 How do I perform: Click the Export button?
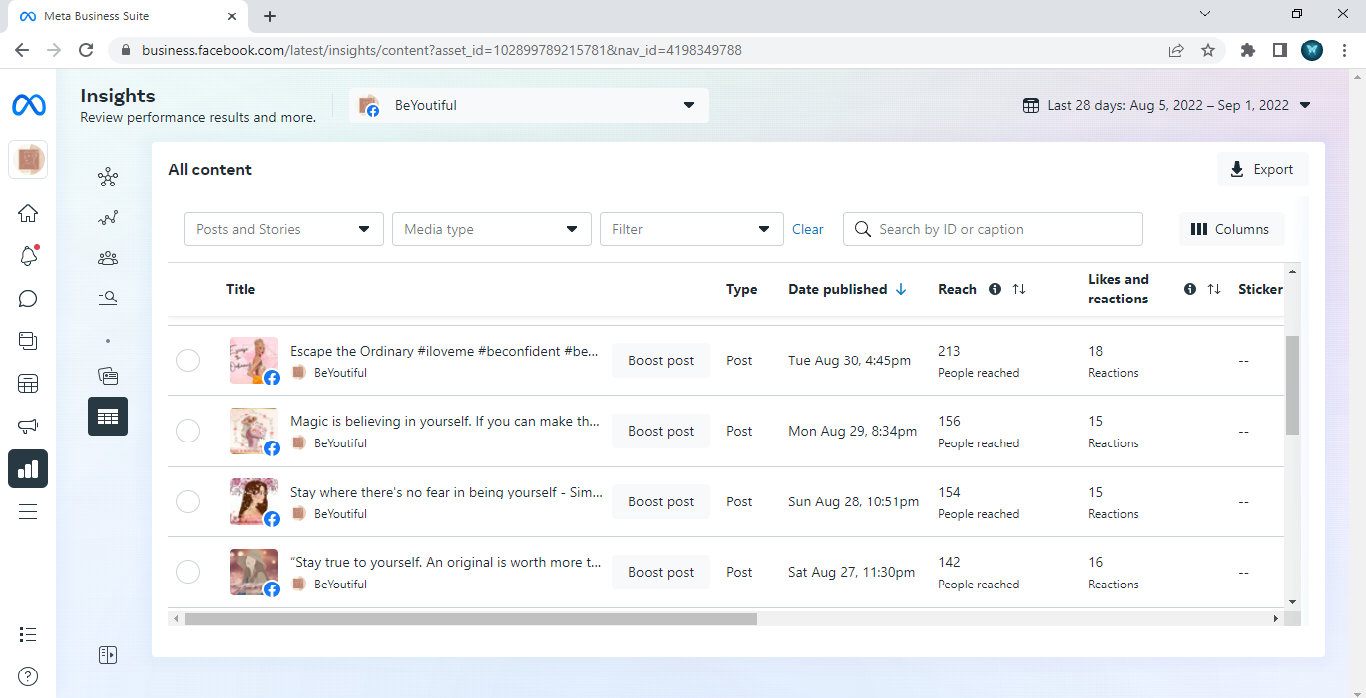[x=1262, y=169]
